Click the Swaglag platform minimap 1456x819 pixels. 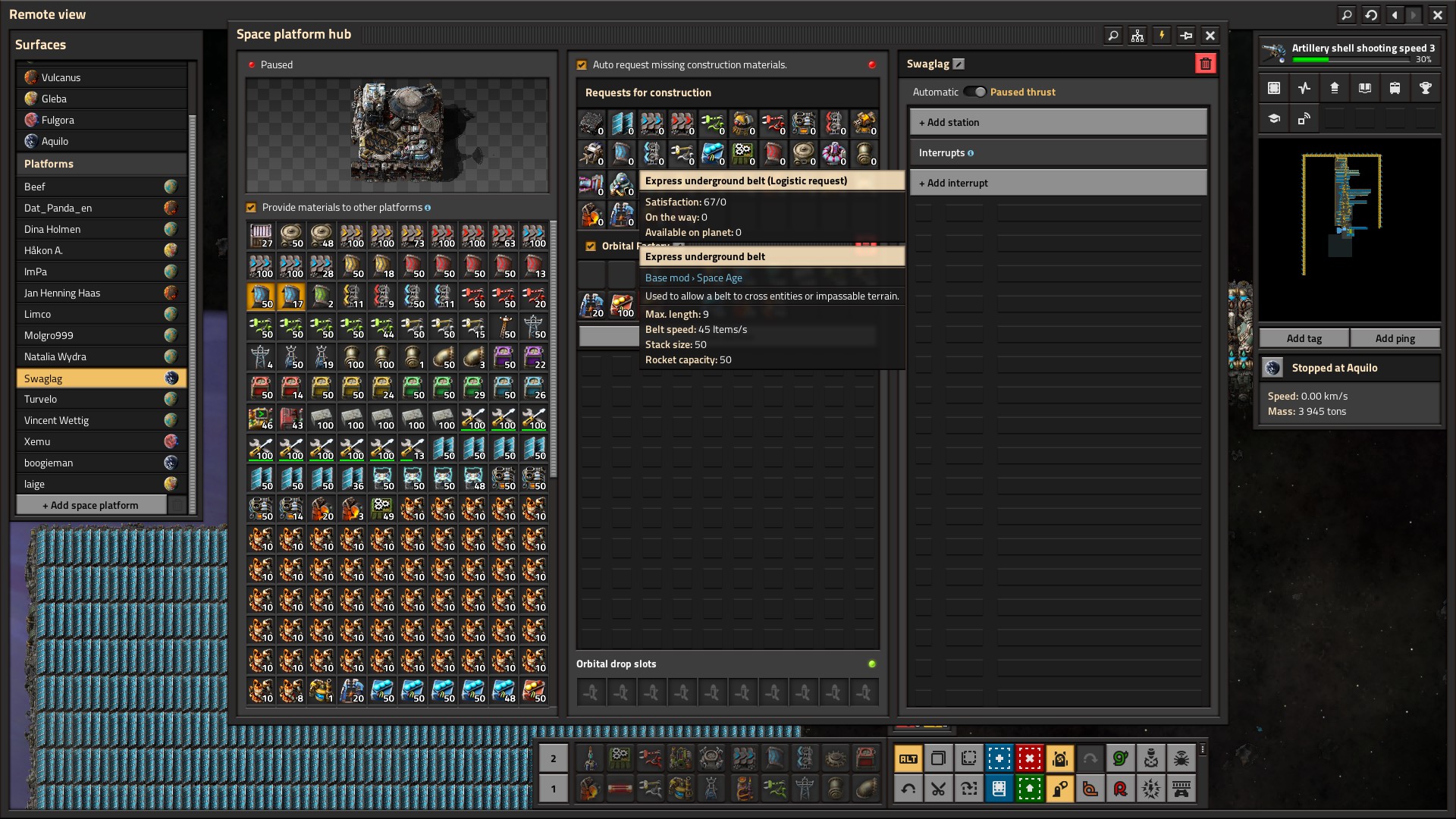pyautogui.click(x=1350, y=230)
